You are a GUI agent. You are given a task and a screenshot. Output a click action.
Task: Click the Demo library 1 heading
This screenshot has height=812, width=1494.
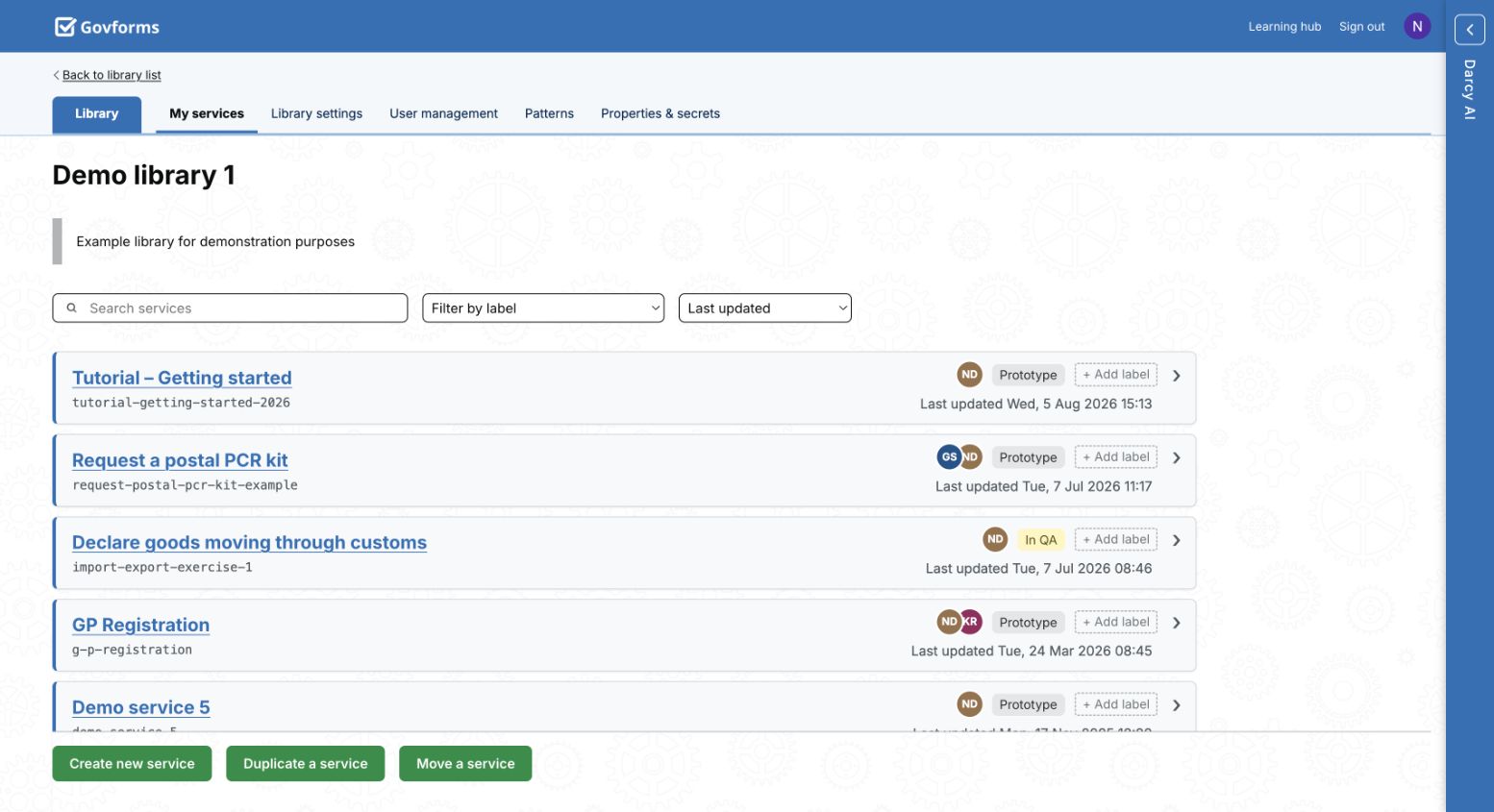coord(143,175)
